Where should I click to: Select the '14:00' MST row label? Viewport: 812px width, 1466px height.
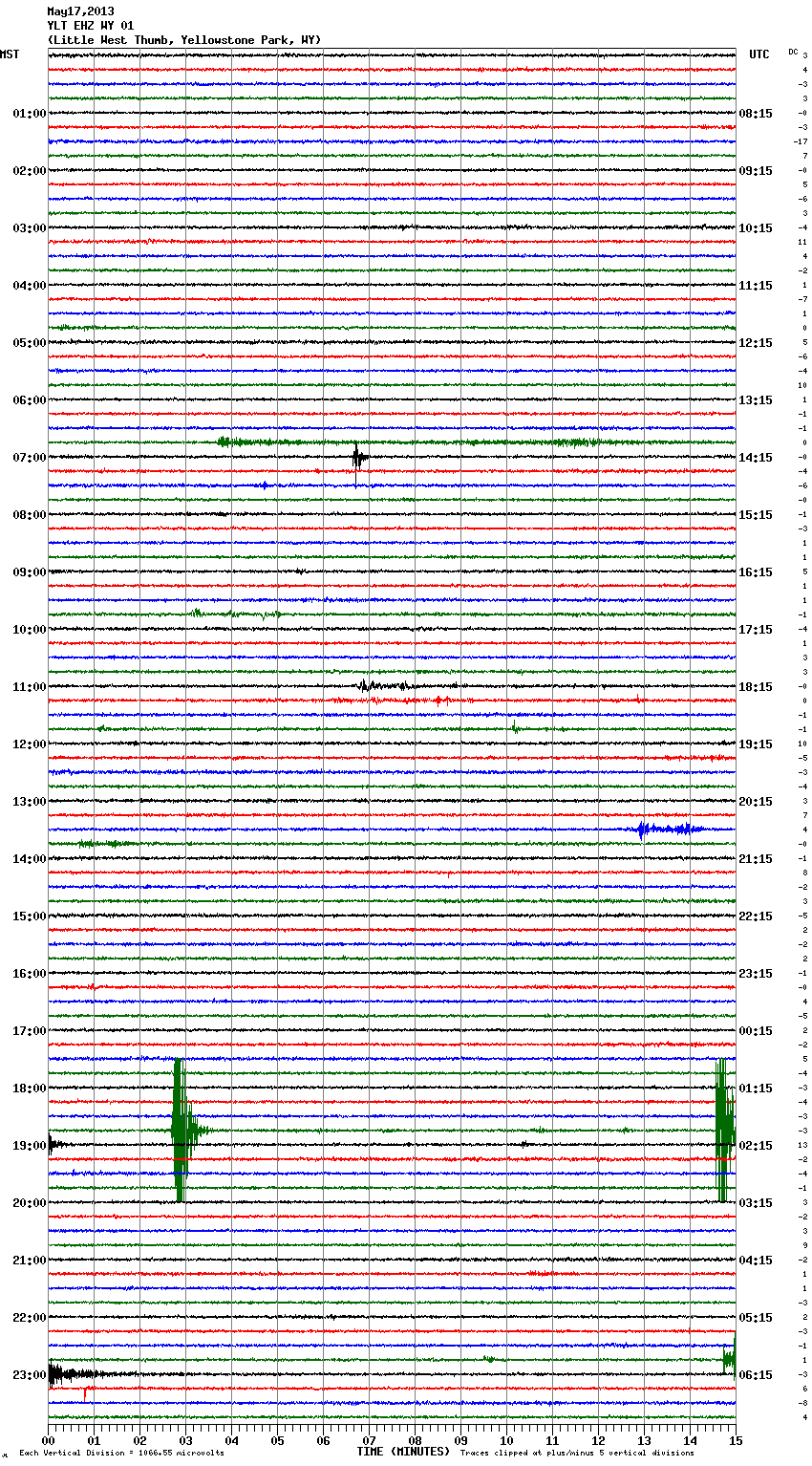[x=30, y=859]
